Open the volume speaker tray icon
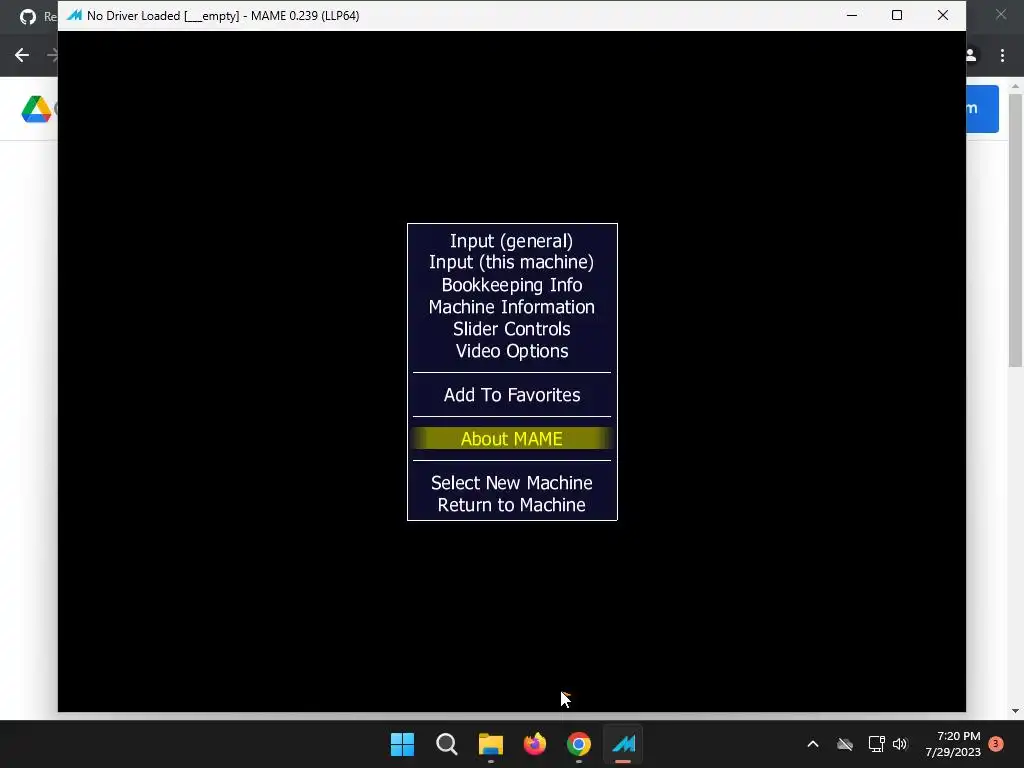 click(900, 744)
